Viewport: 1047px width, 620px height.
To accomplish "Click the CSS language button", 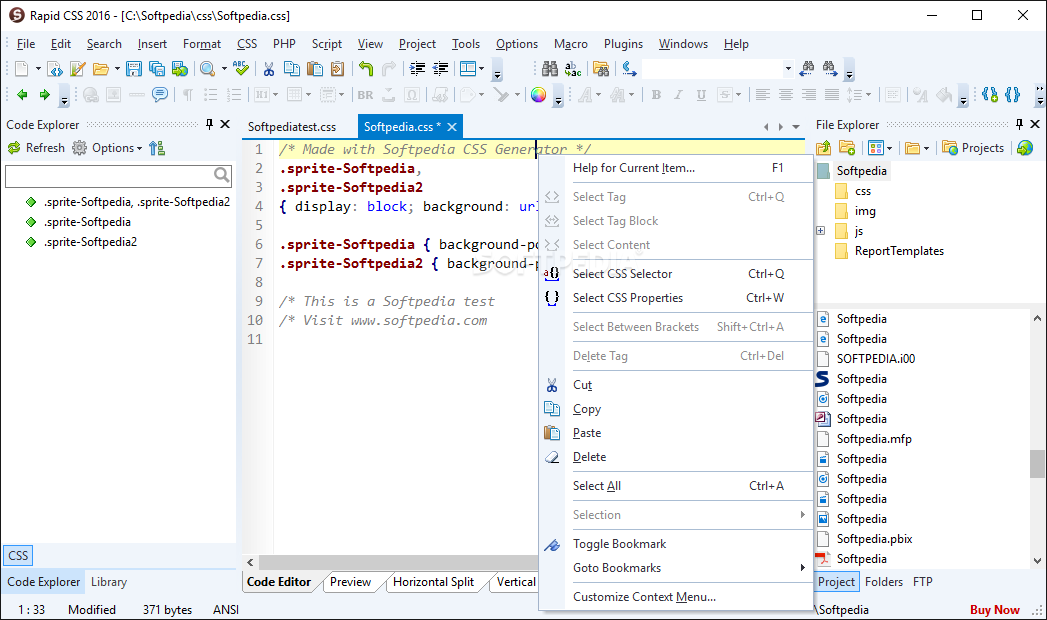I will click(18, 555).
